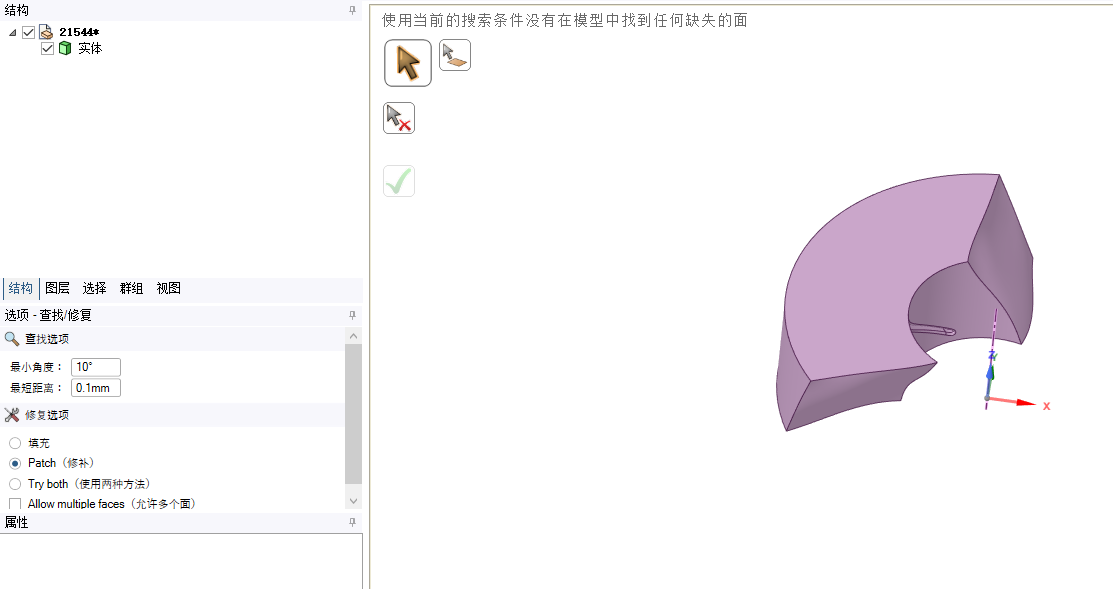The height and width of the screenshot is (589, 1113).
Task: Click the green 实体 solid body icon
Action: click(65, 48)
